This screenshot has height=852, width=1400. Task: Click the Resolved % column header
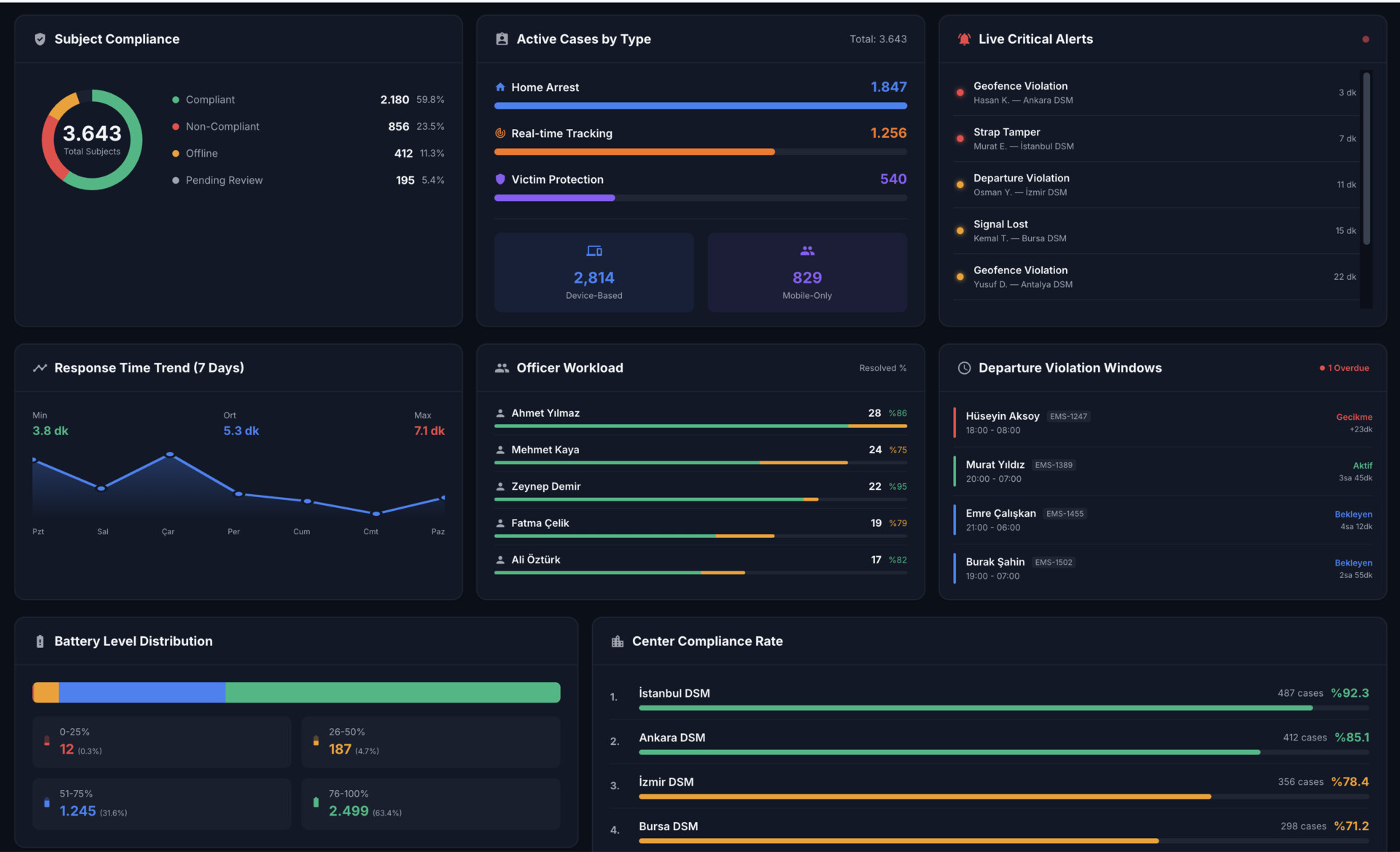(882, 368)
